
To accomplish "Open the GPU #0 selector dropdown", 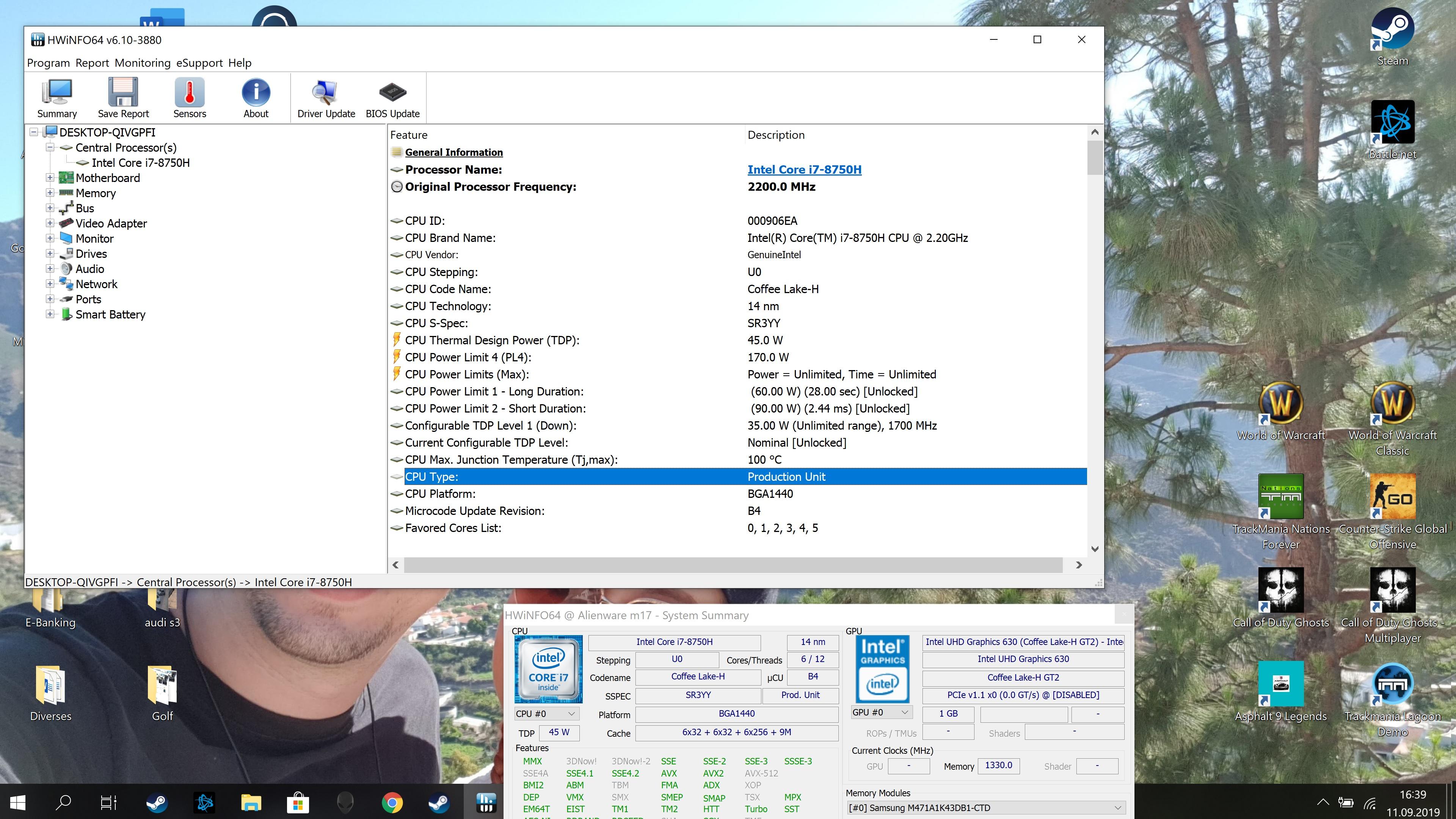I will click(x=881, y=713).
